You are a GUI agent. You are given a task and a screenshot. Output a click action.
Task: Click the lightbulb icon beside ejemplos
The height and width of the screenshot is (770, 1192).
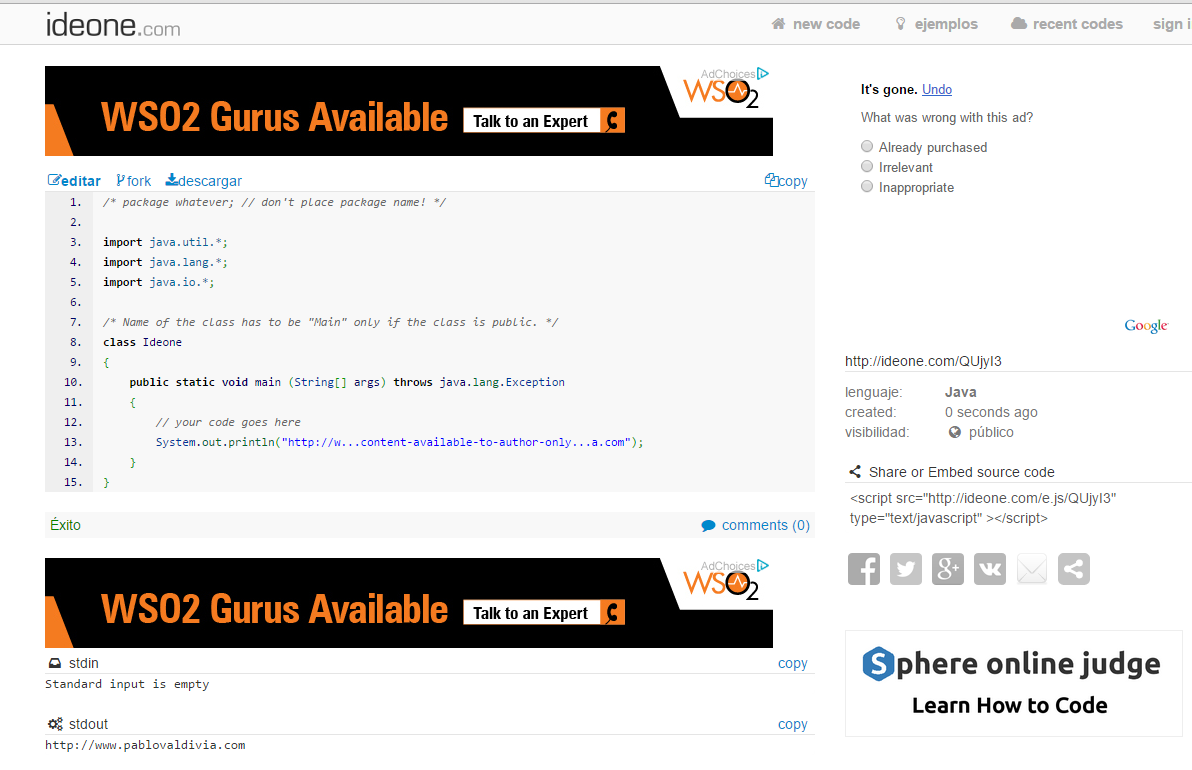click(901, 24)
